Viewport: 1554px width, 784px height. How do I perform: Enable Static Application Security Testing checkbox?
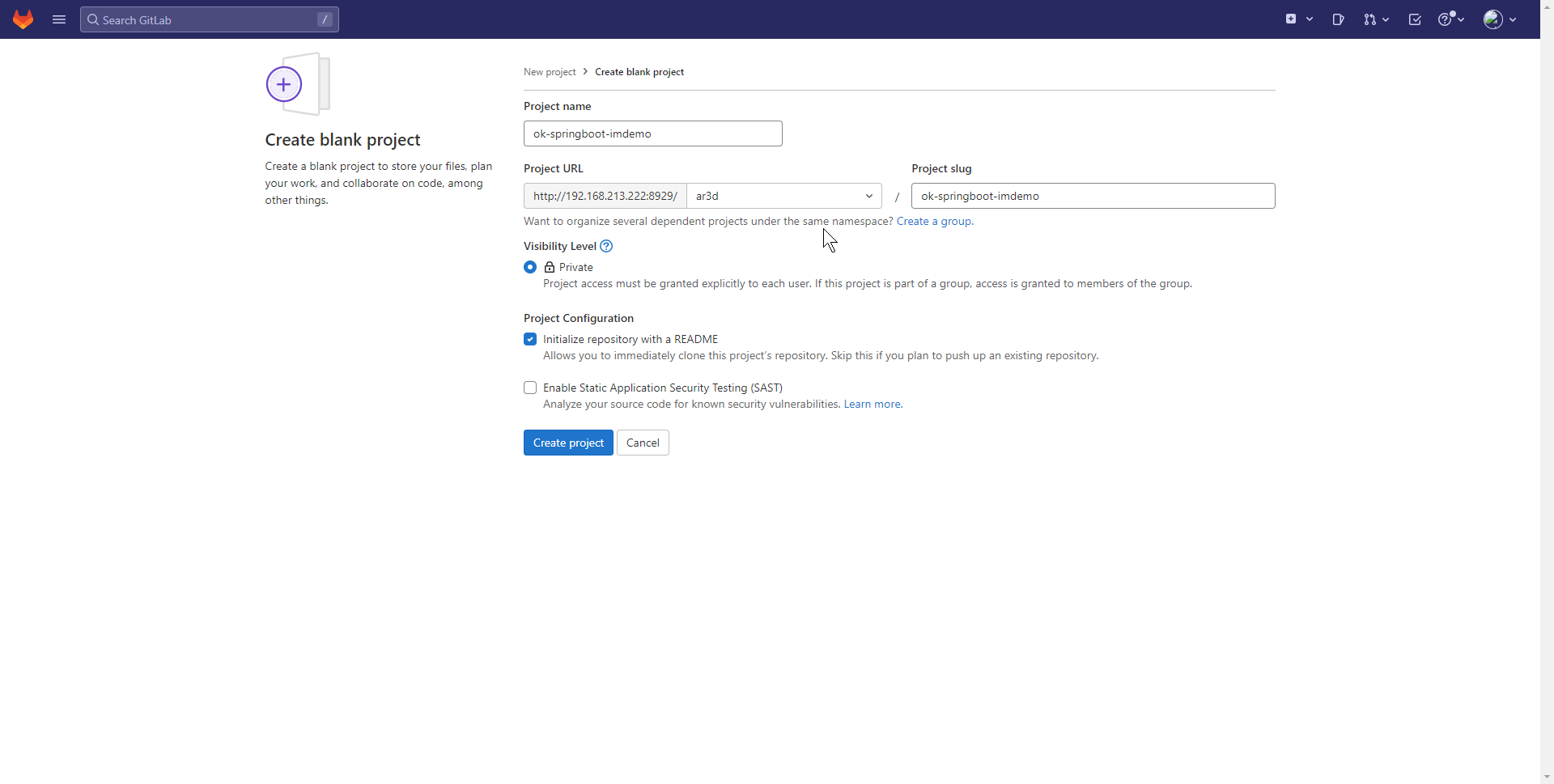click(x=530, y=388)
